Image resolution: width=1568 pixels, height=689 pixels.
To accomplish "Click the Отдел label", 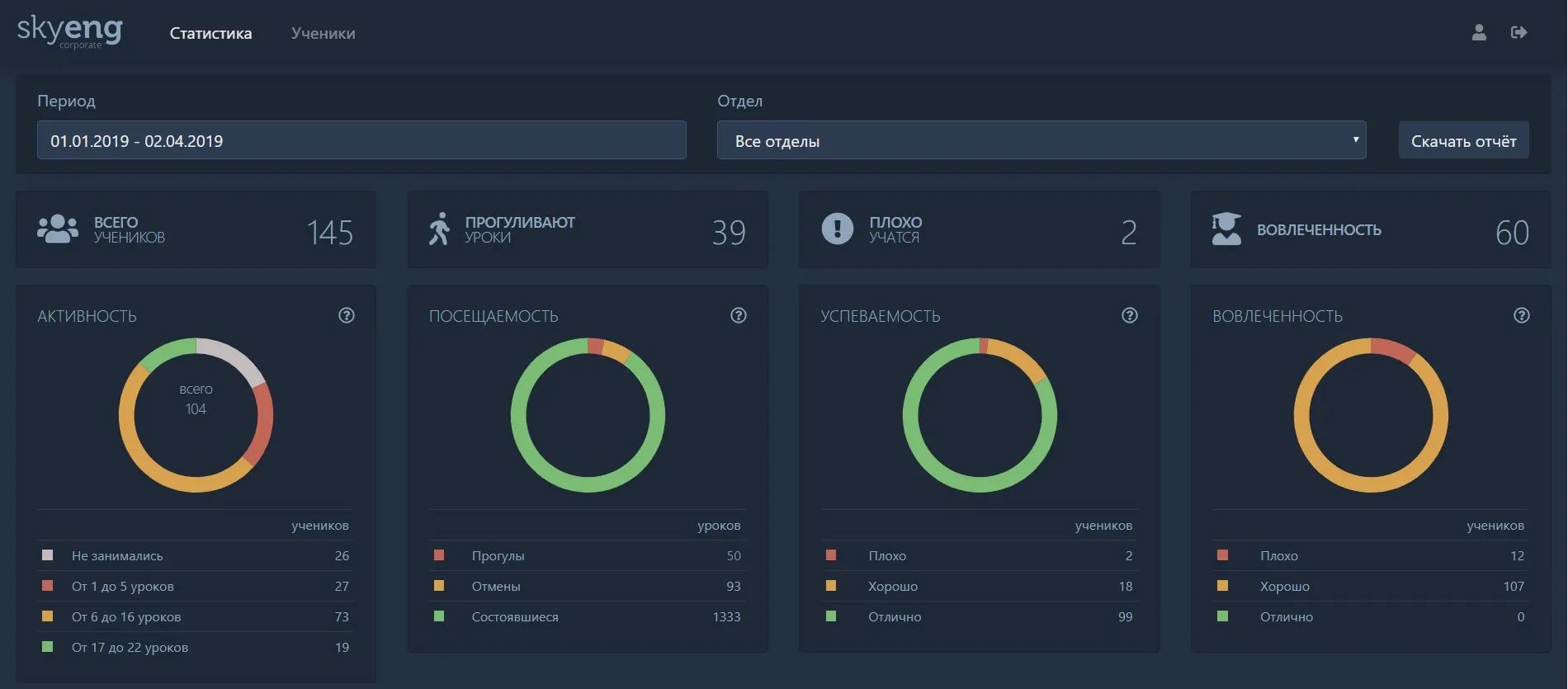I will point(740,101).
